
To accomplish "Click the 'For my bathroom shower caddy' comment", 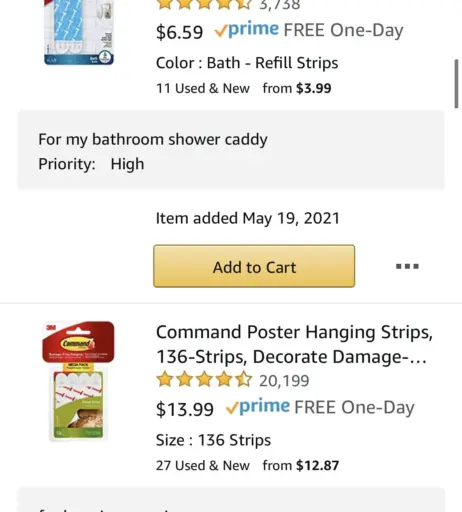I will (153, 139).
